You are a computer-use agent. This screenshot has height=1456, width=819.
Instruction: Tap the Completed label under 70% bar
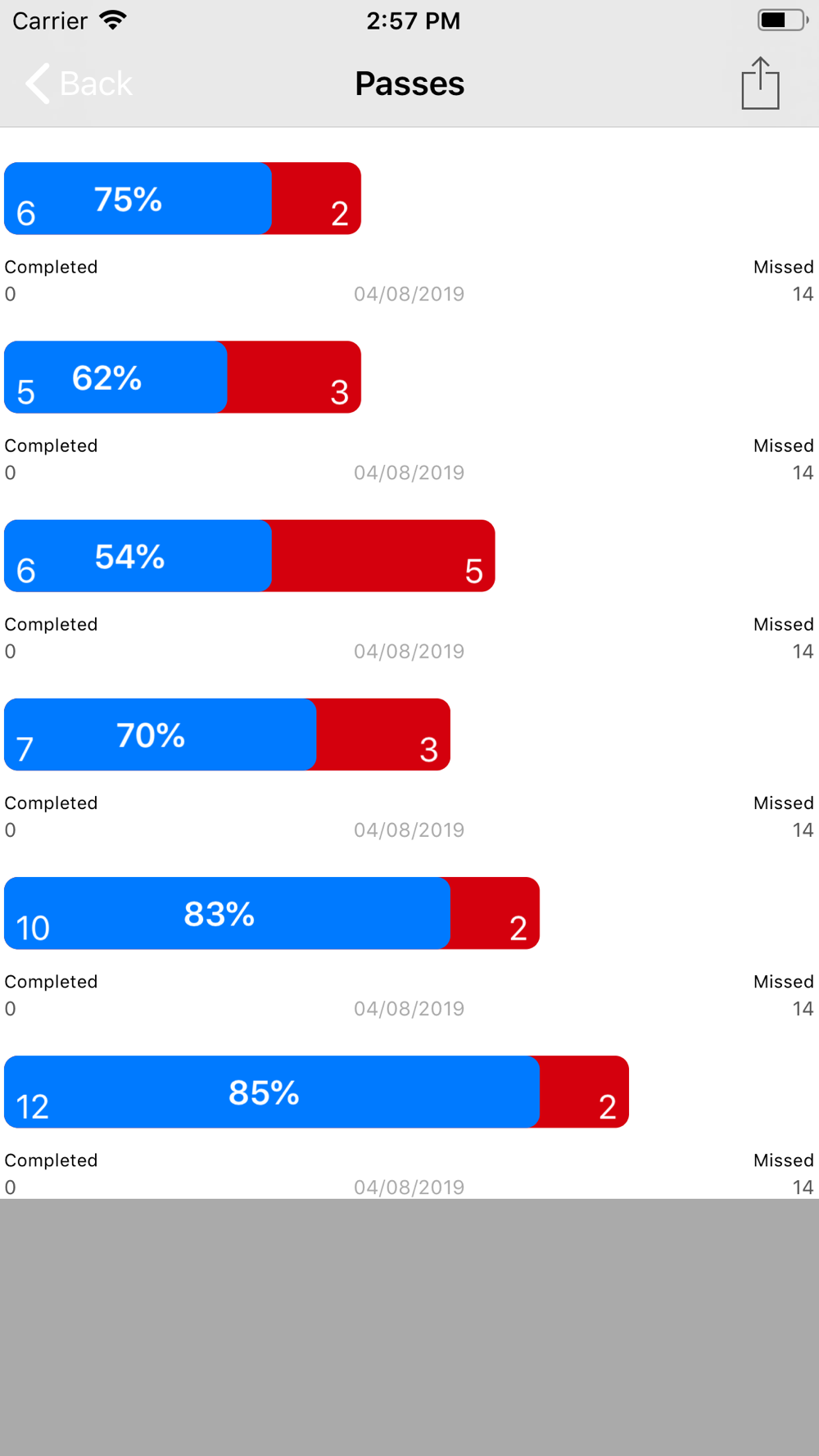coord(51,803)
